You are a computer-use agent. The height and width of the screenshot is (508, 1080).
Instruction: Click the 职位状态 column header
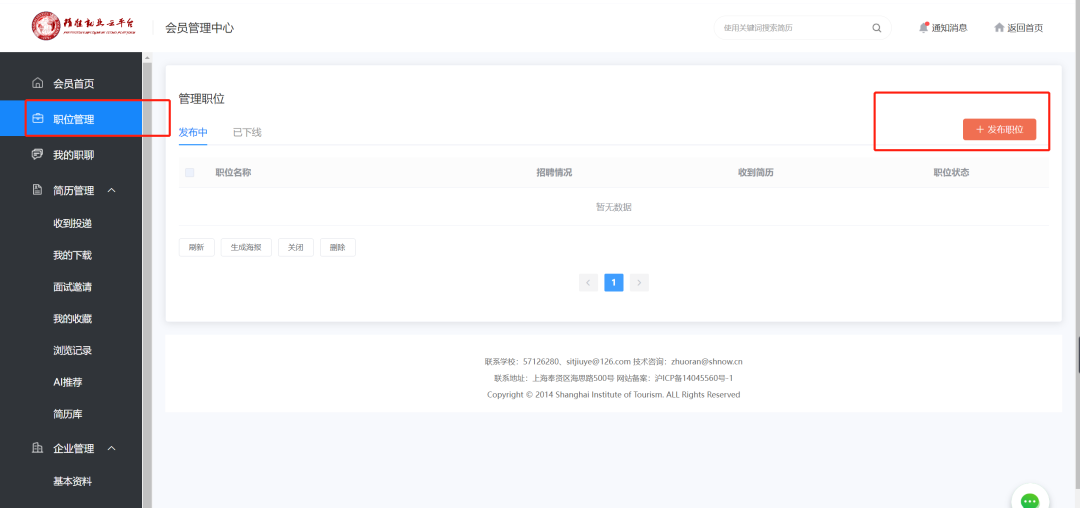tap(951, 173)
